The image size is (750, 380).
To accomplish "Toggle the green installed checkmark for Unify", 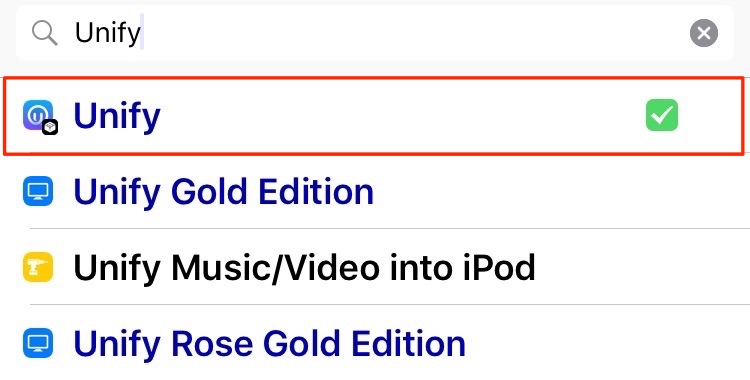I will (x=662, y=115).
